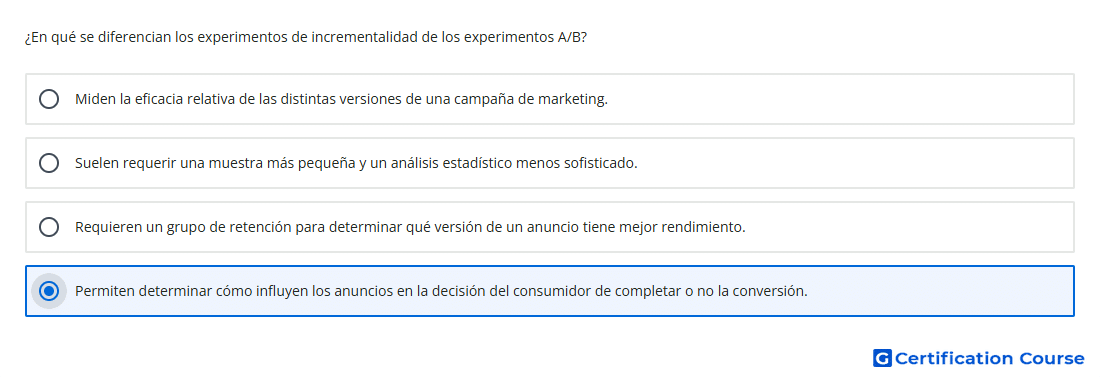Select radio button for 'Miden la eficacia relativa'

[x=49, y=99]
